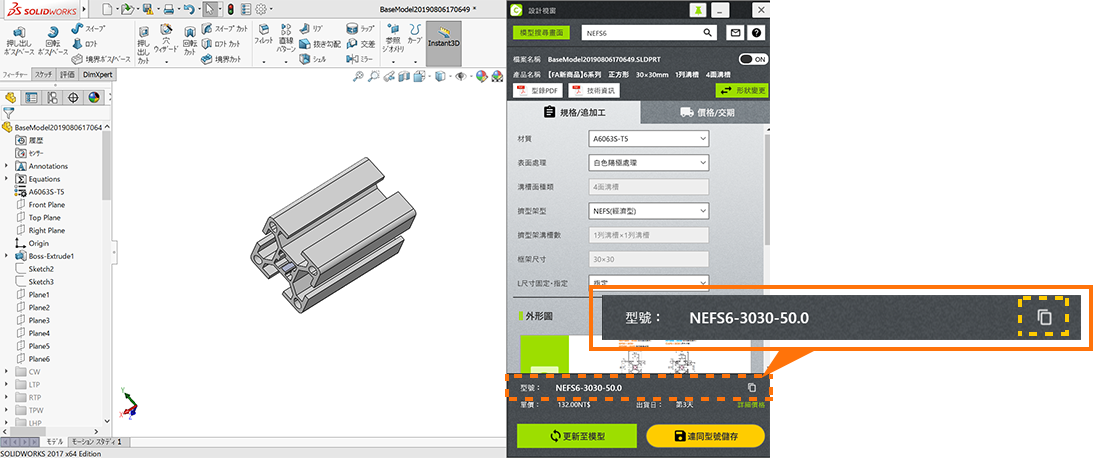Select the Extruded Boss/Base tool
1093x458 pixels.
click(20, 41)
